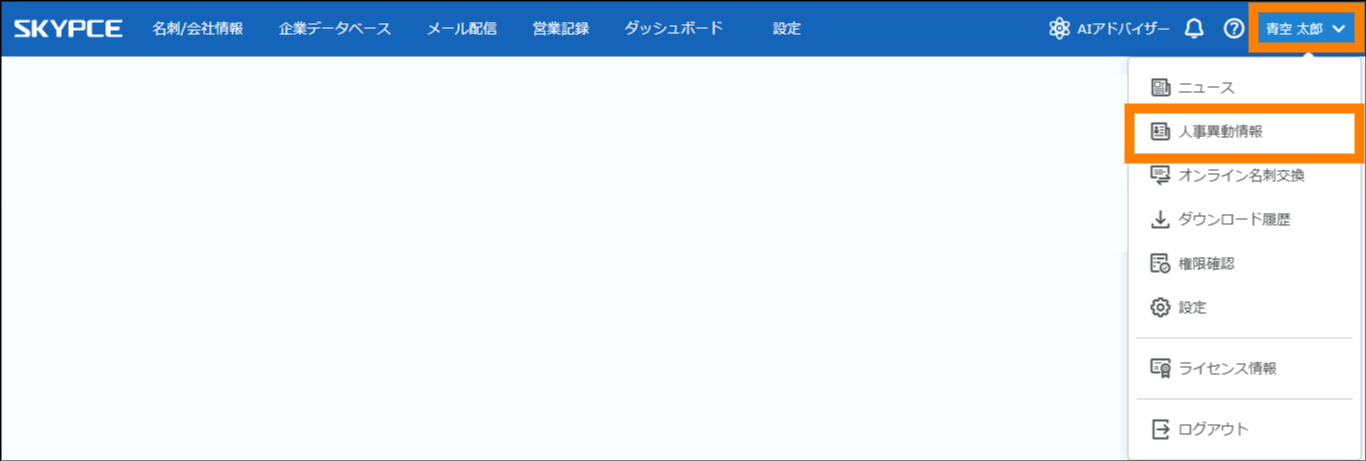Click the AIアドバイザー text label
Image resolution: width=1366 pixels, height=461 pixels.
(1123, 29)
